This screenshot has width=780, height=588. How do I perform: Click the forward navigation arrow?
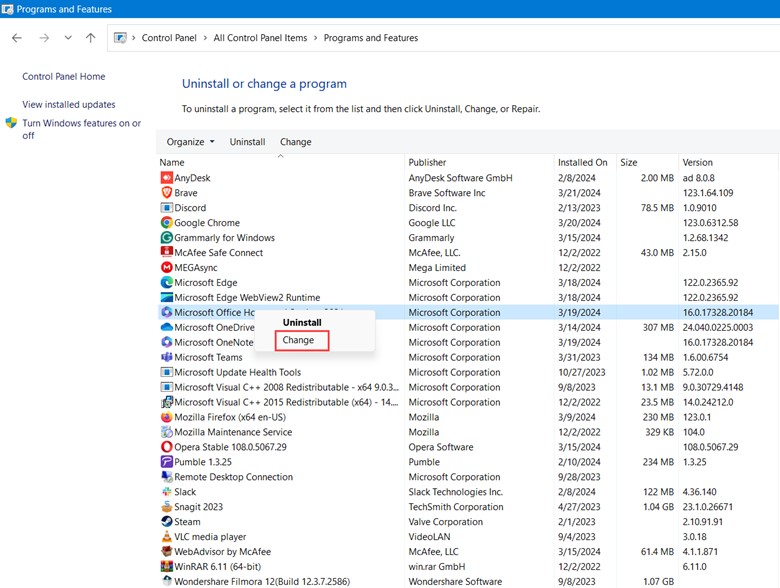click(44, 38)
